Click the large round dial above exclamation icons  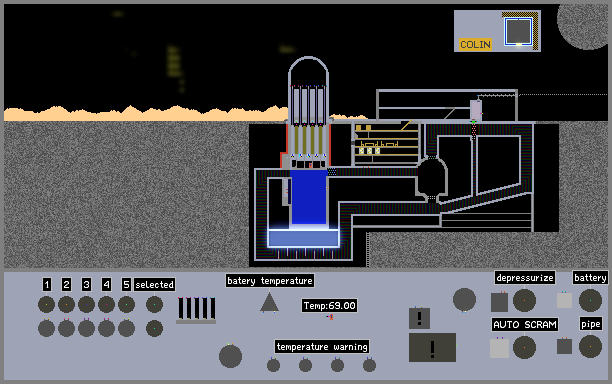tap(464, 300)
